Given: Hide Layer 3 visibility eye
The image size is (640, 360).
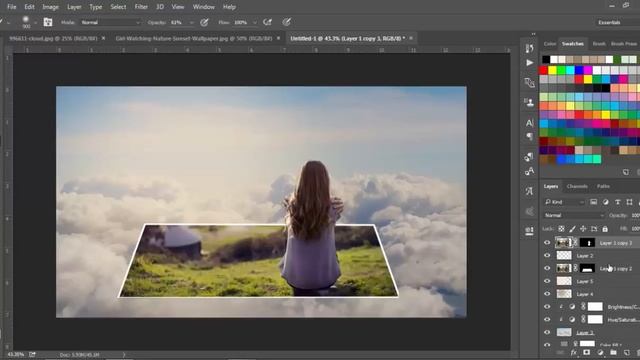Looking at the screenshot, I should coord(547,332).
